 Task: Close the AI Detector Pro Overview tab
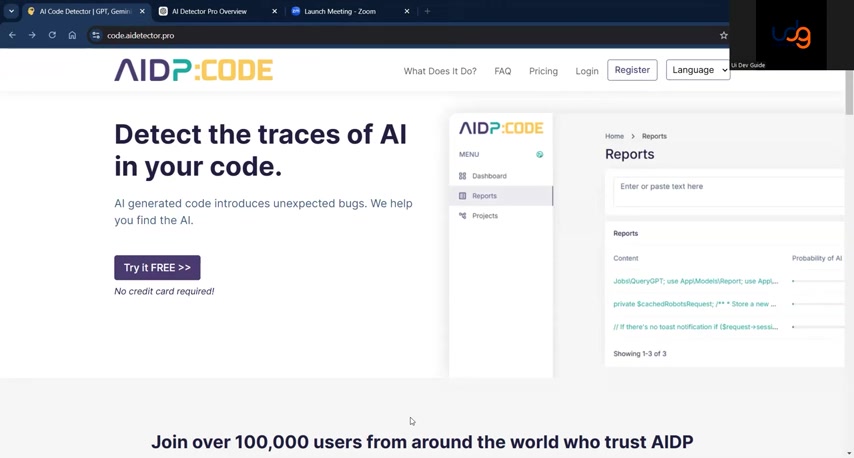[274, 11]
